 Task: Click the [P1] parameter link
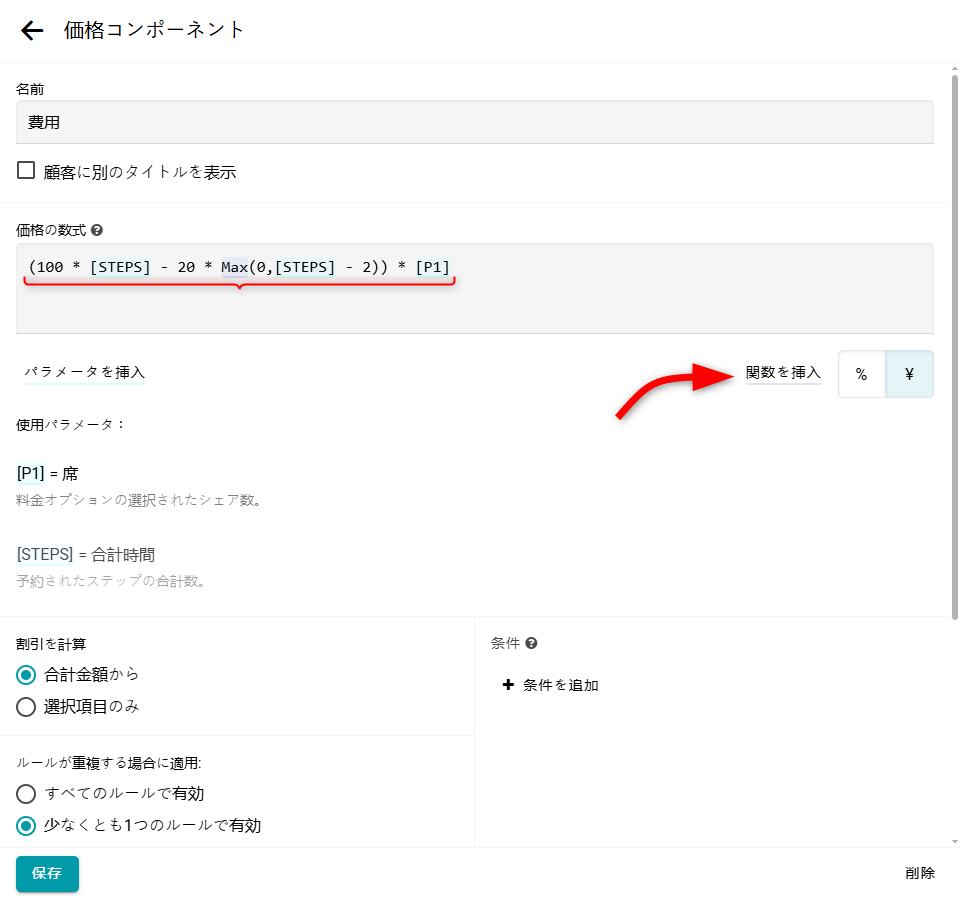[31, 474]
